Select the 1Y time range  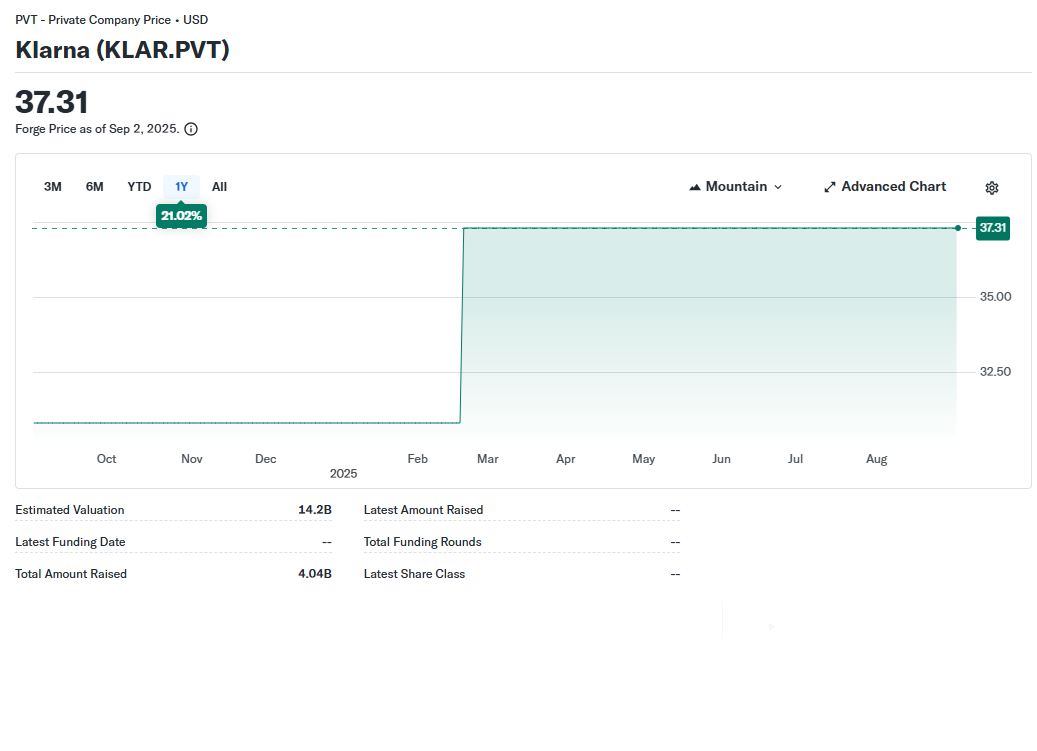click(181, 186)
